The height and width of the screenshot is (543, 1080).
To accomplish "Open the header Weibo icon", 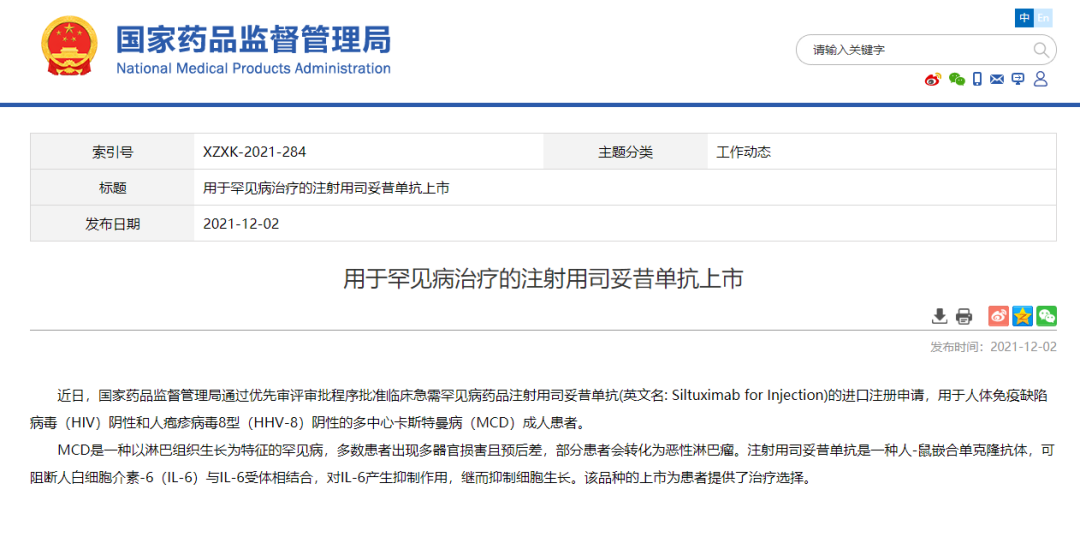I will [933, 79].
